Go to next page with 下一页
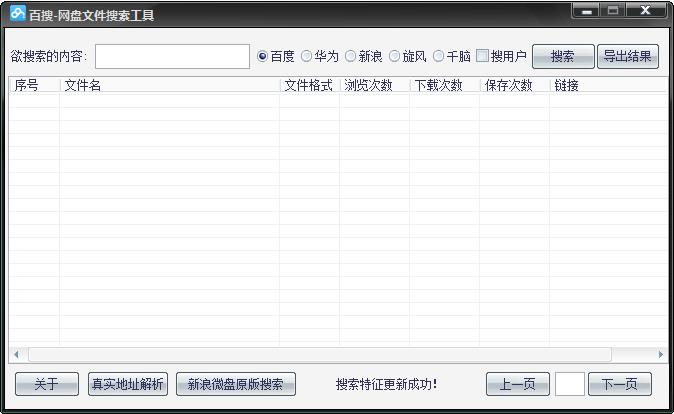This screenshot has width=674, height=414. click(x=619, y=384)
